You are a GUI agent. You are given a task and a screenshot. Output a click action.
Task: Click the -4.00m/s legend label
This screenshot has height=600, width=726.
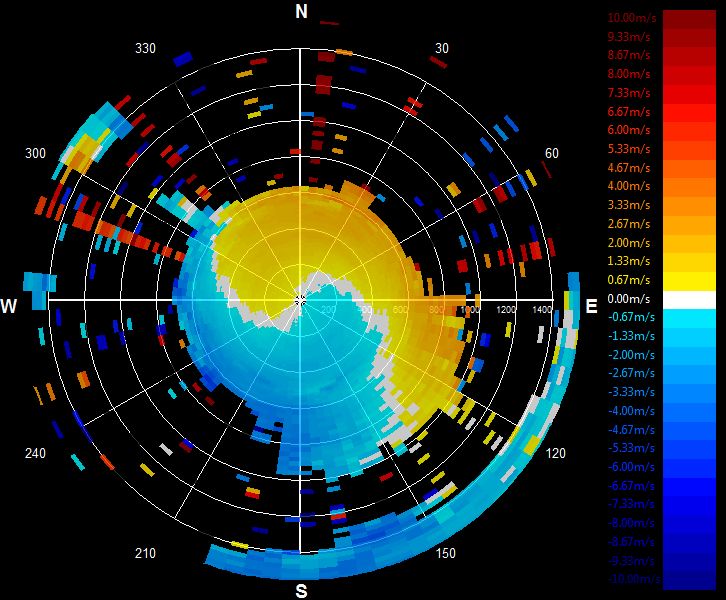point(631,411)
